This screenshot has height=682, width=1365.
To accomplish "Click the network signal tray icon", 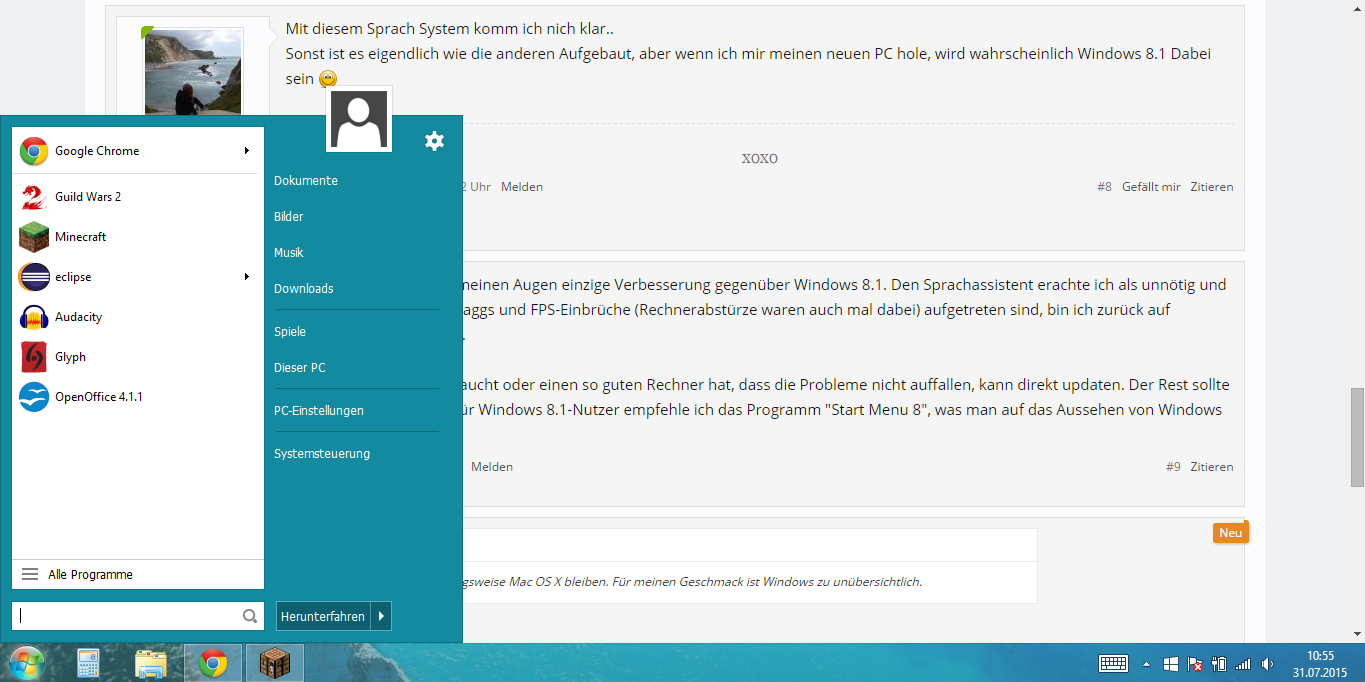I will [x=1243, y=664].
